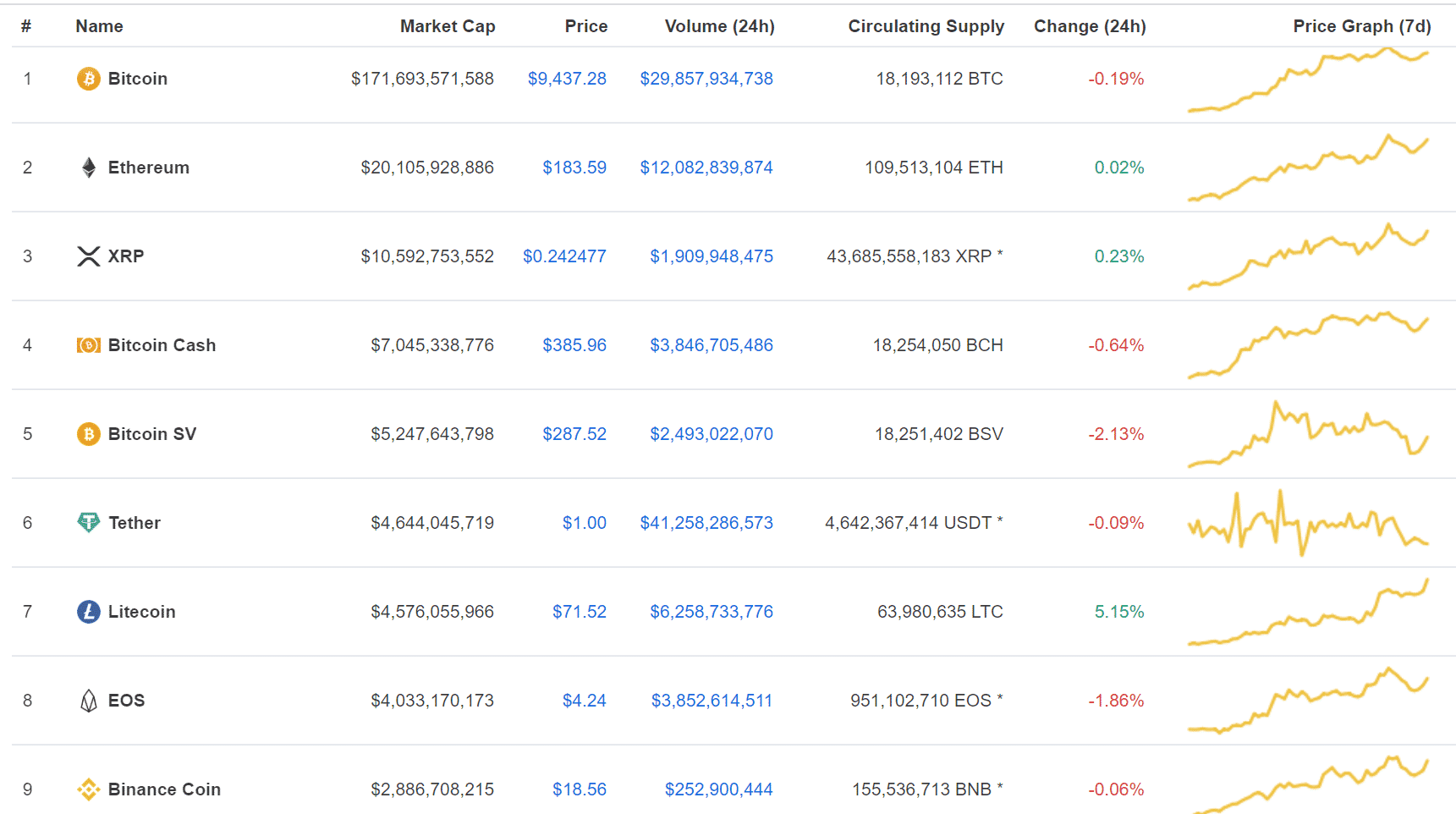Click Tether price $1.00
The image size is (1456, 814).
585,523
